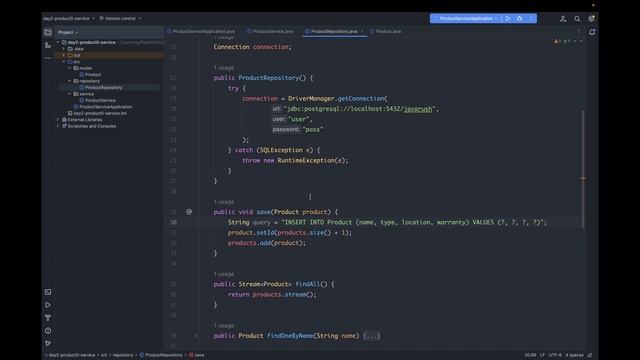Collapse the src folder
The width and height of the screenshot is (640, 360).
coord(64,62)
